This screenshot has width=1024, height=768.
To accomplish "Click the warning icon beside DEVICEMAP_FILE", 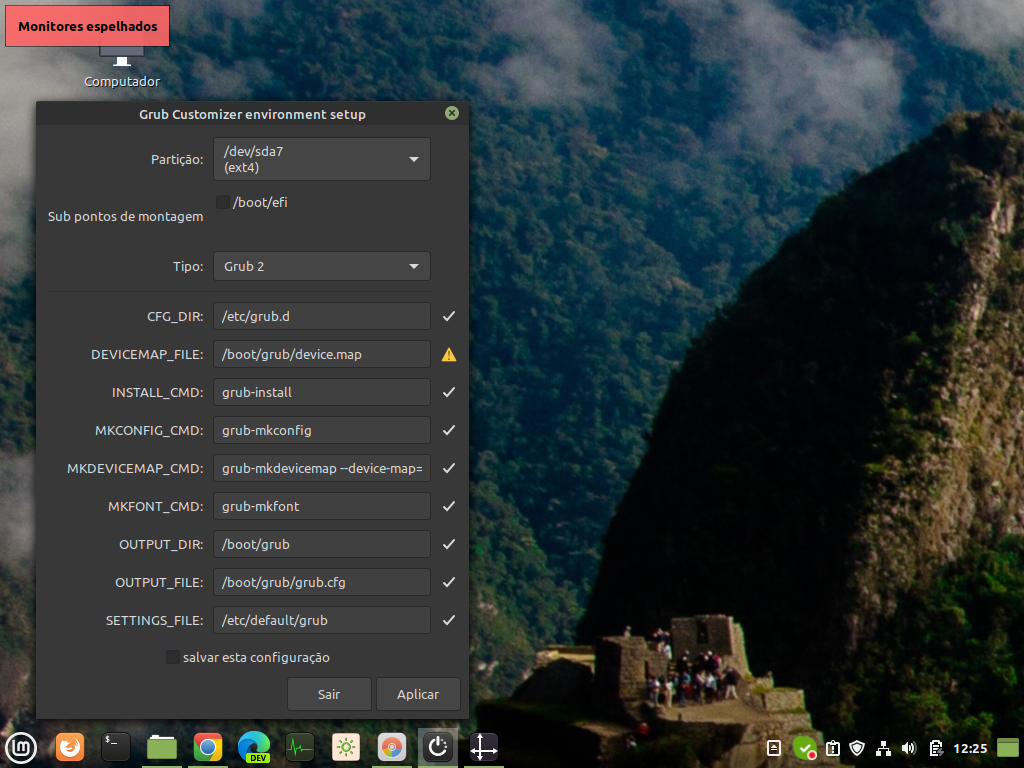I will (449, 355).
